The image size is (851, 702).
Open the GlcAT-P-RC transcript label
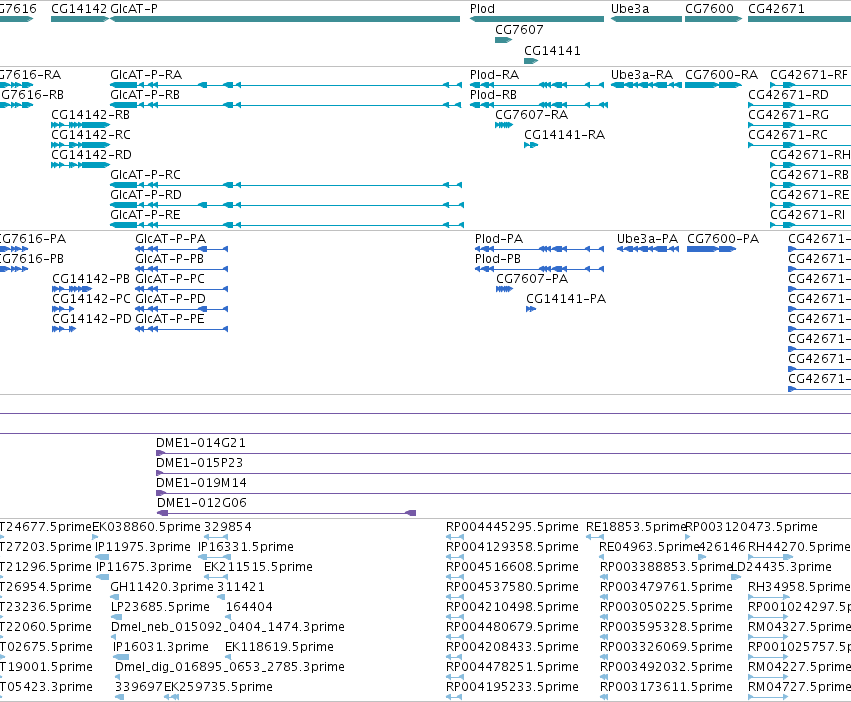point(145,175)
